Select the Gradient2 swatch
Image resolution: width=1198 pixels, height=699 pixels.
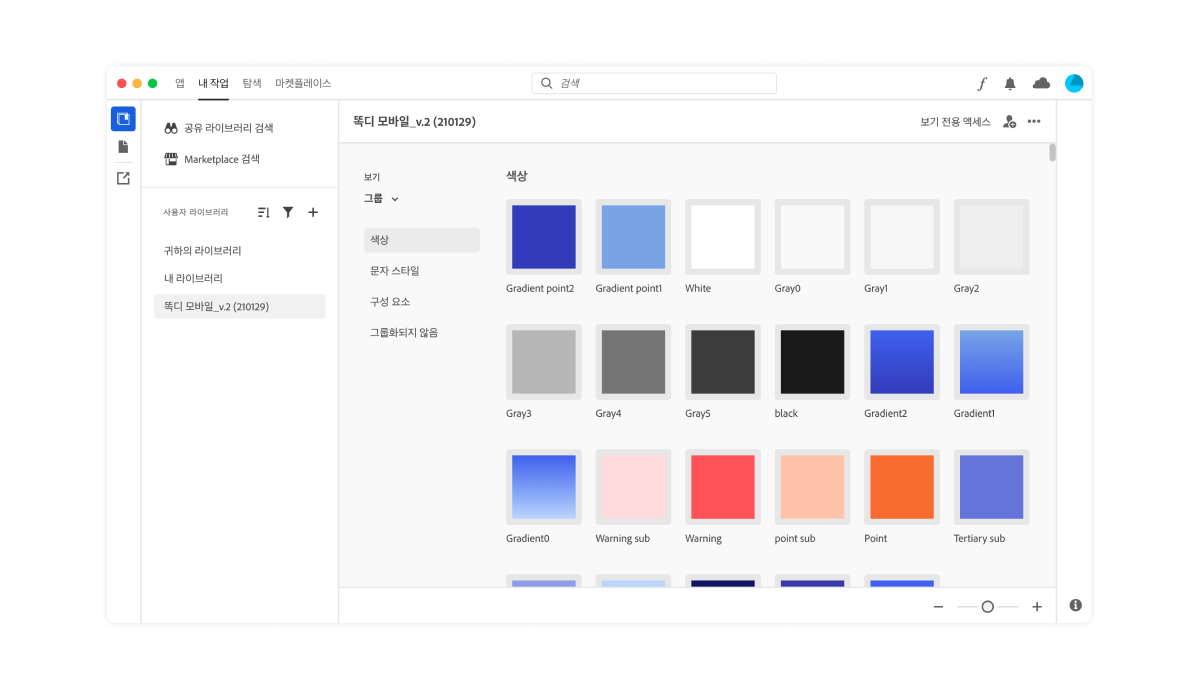pyautogui.click(x=902, y=362)
